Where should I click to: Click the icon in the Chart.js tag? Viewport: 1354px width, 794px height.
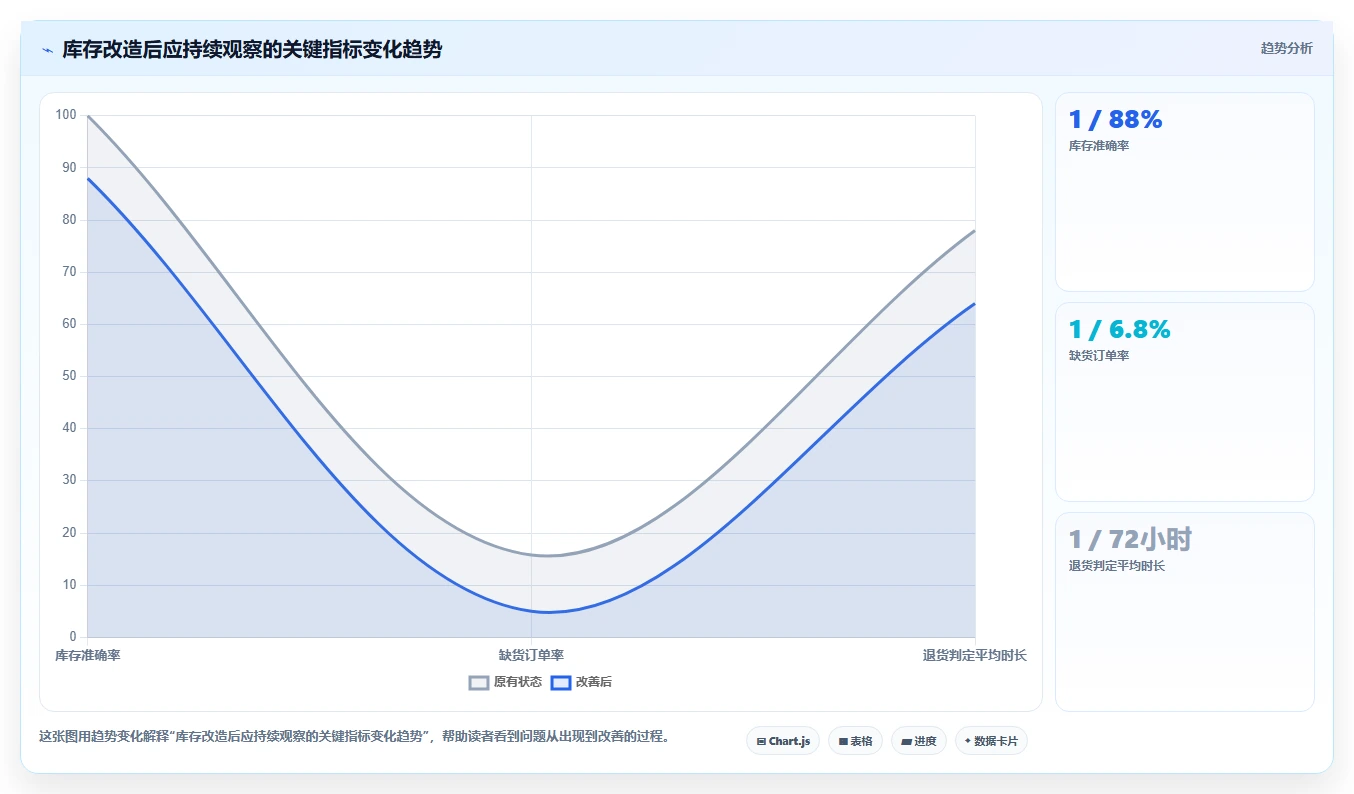(761, 742)
